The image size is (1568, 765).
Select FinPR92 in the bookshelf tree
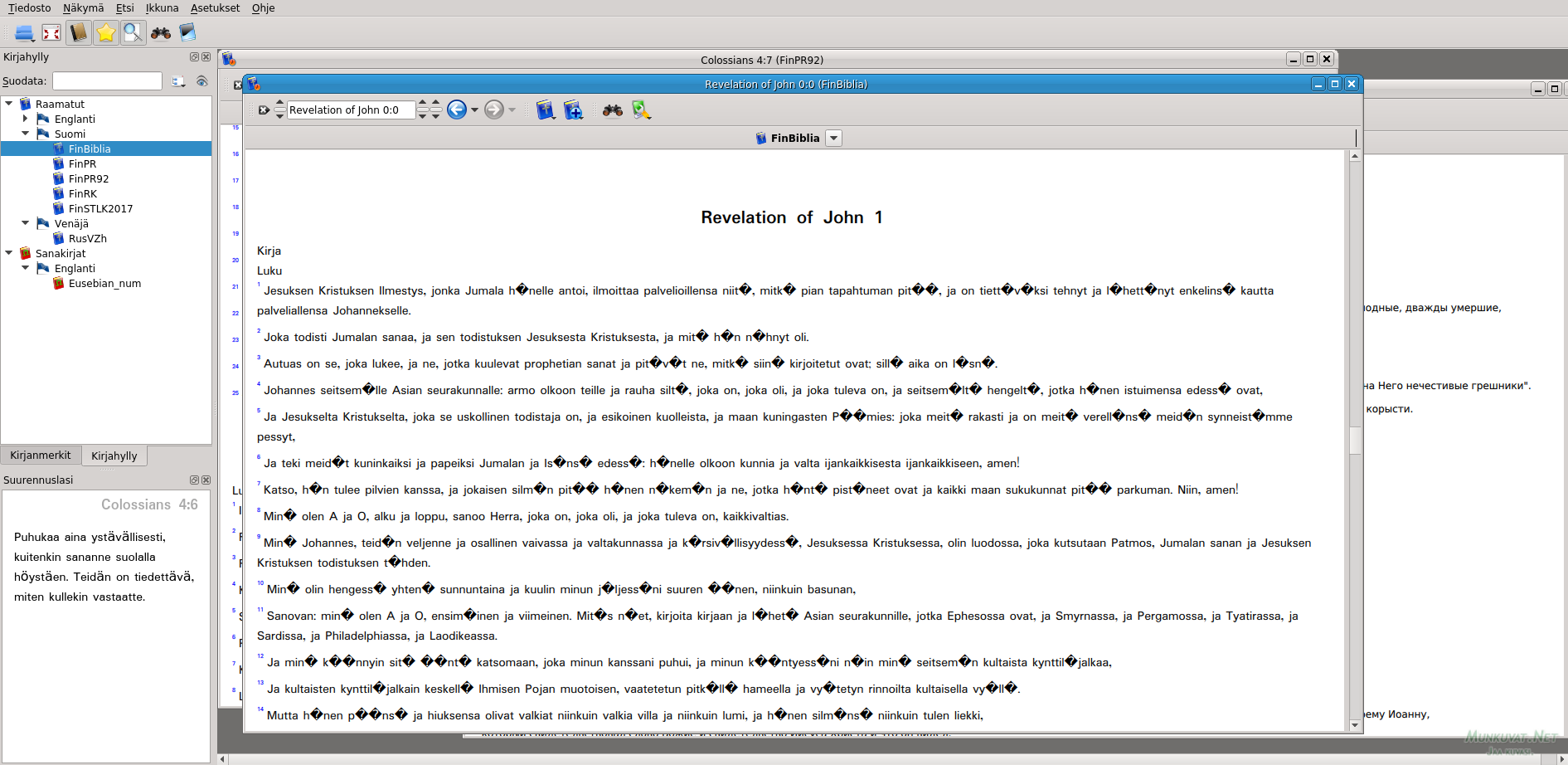tap(89, 179)
